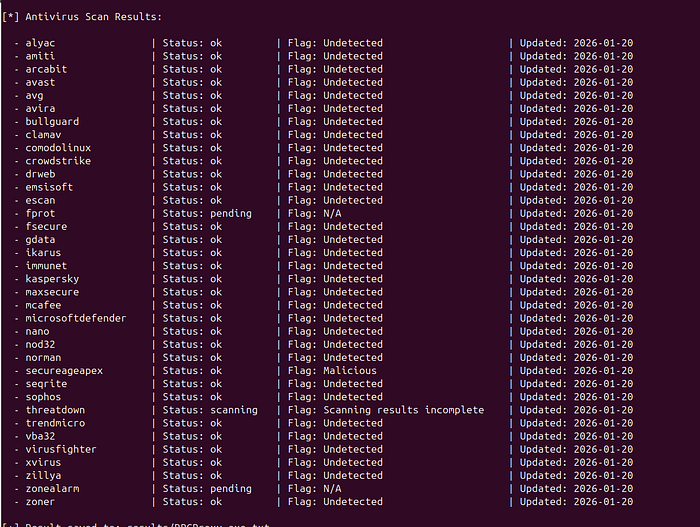Image resolution: width=700 pixels, height=527 pixels.
Task: Click the gdata engine name
Action: coord(40,240)
